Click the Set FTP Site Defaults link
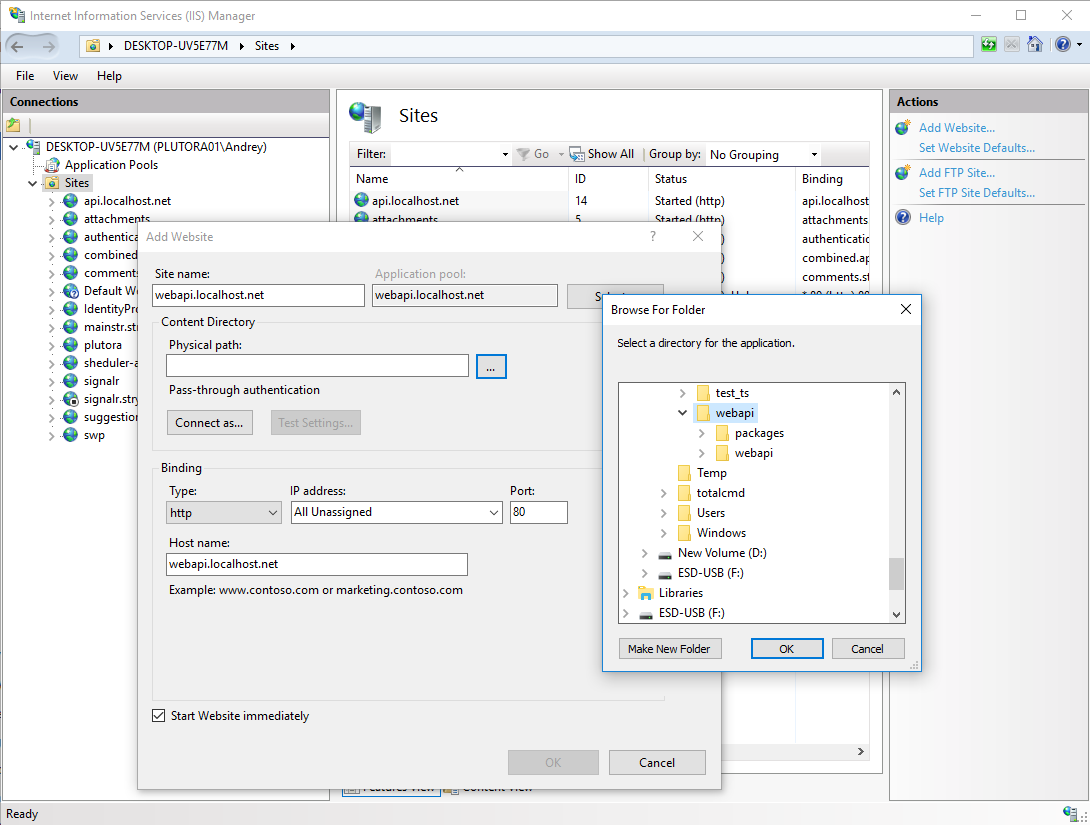 click(x=977, y=193)
